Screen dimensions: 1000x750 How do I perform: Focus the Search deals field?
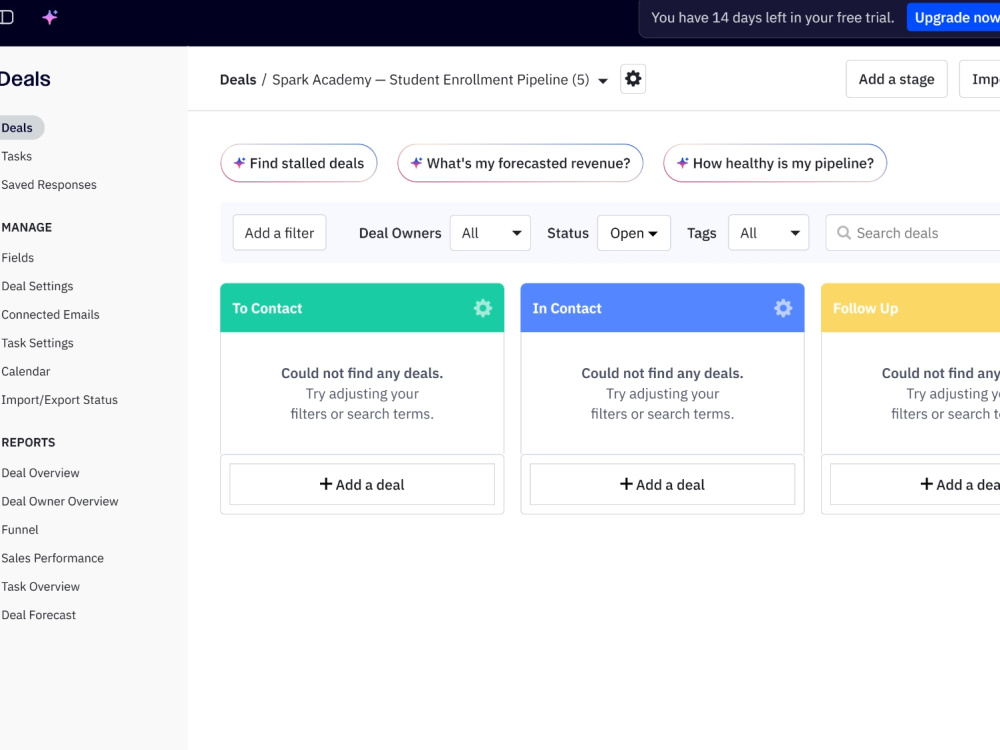[913, 233]
